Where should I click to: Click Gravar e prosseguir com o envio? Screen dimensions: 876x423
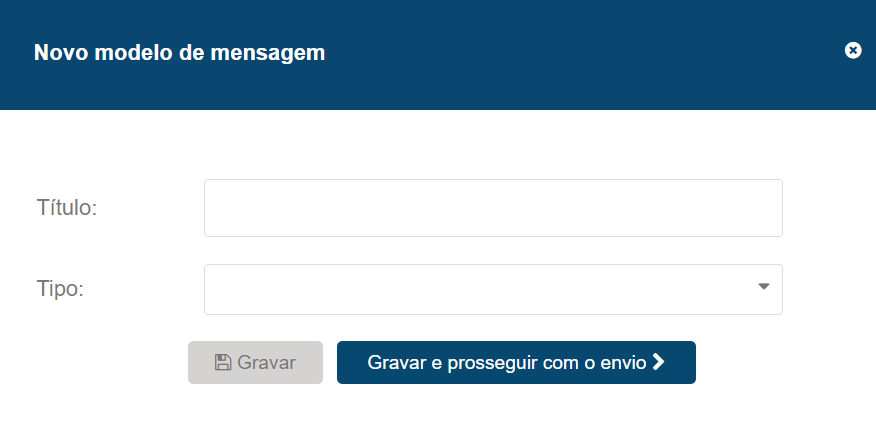pyautogui.click(x=516, y=362)
